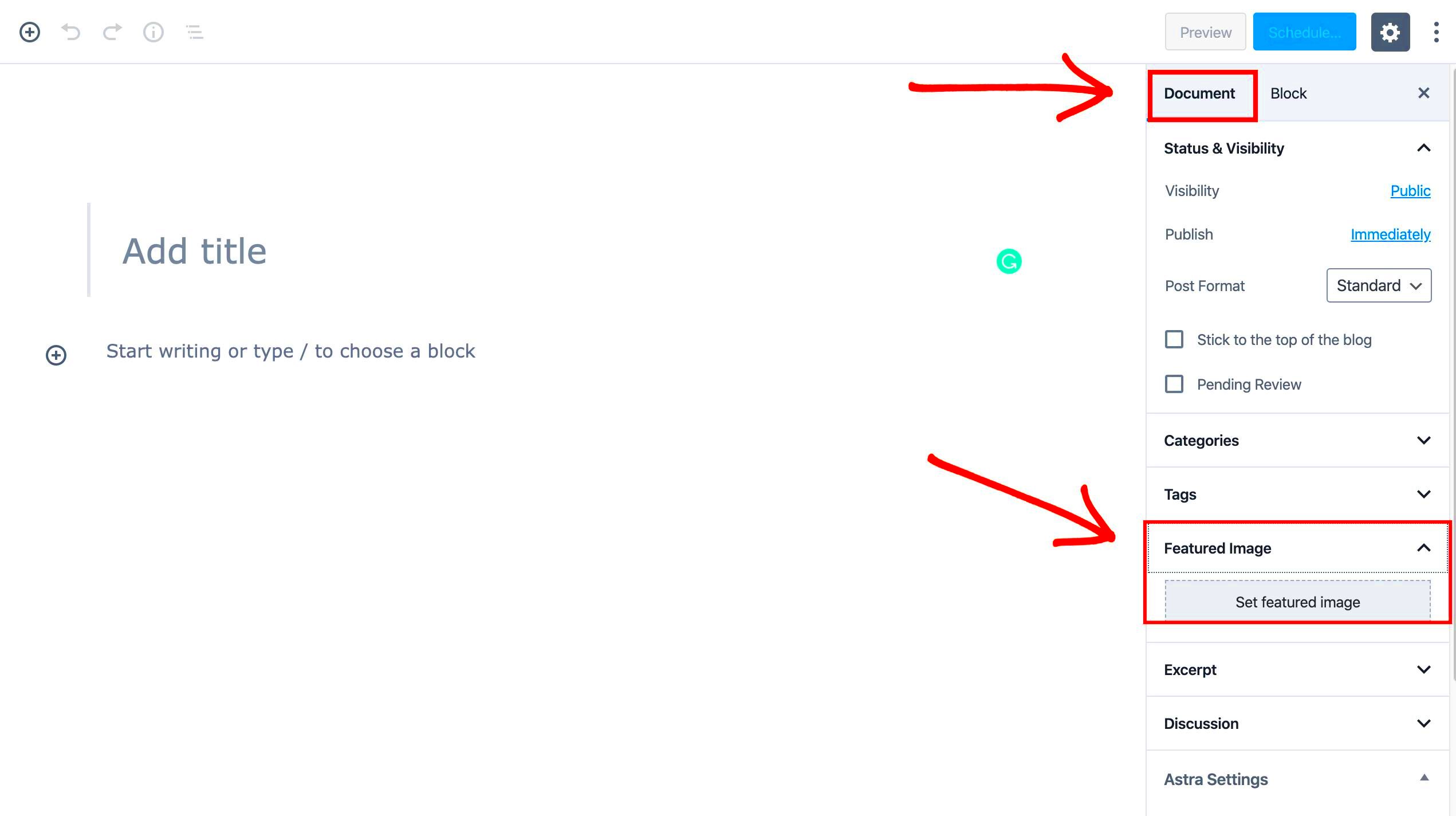This screenshot has width=1456, height=816.
Task: Open the document info icon
Action: pyautogui.click(x=153, y=31)
